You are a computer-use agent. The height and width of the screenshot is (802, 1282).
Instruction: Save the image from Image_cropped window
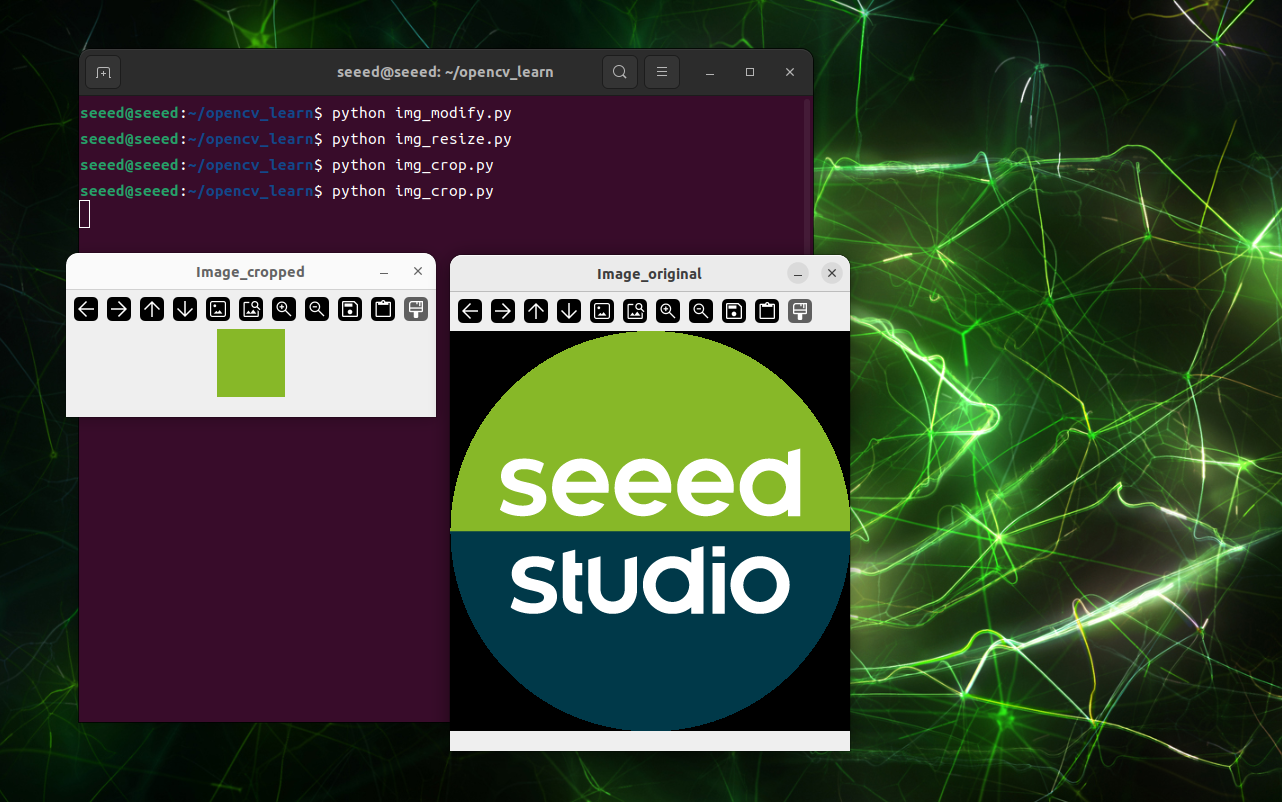pyautogui.click(x=350, y=309)
